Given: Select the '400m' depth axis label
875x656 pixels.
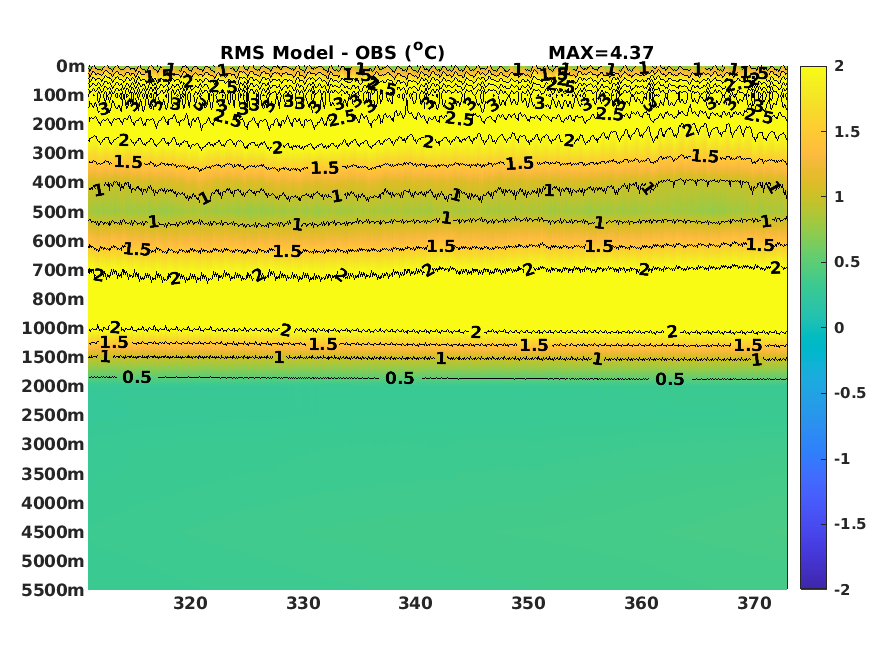Looking at the screenshot, I should 59,182.
